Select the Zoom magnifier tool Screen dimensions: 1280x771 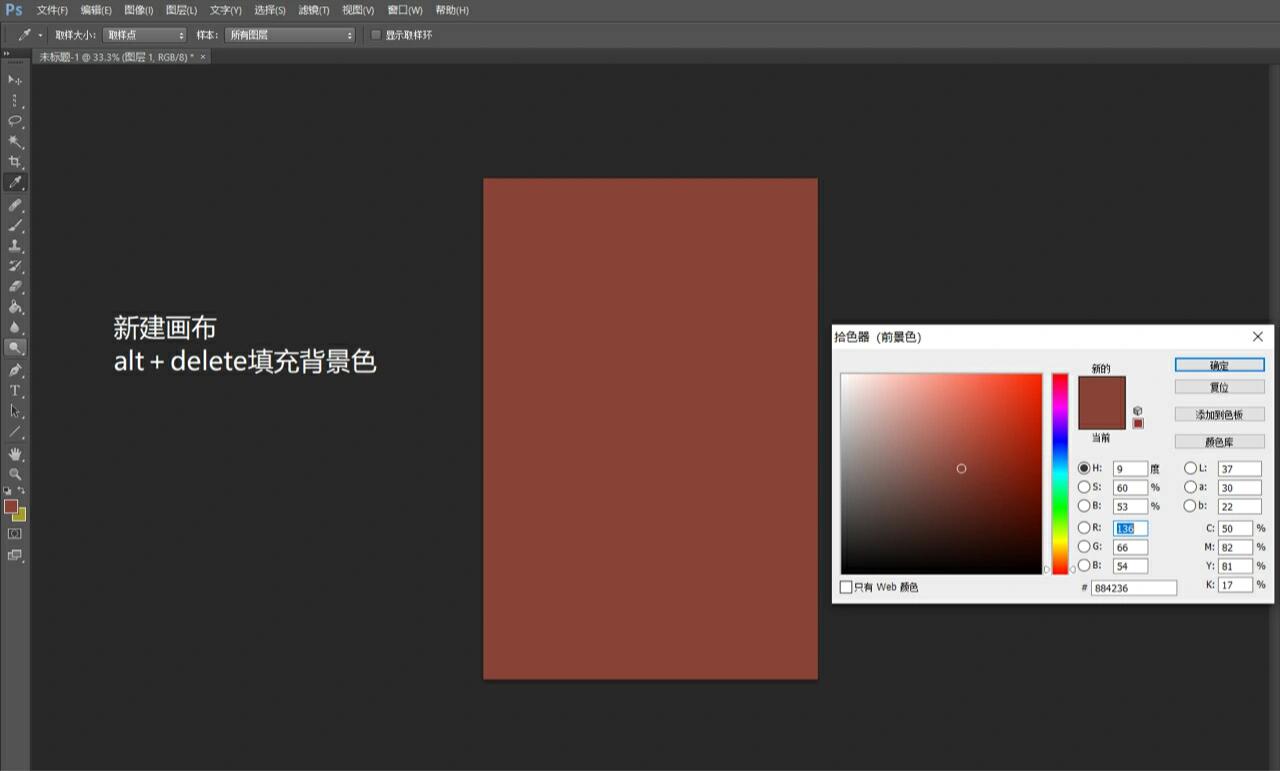click(x=15, y=474)
